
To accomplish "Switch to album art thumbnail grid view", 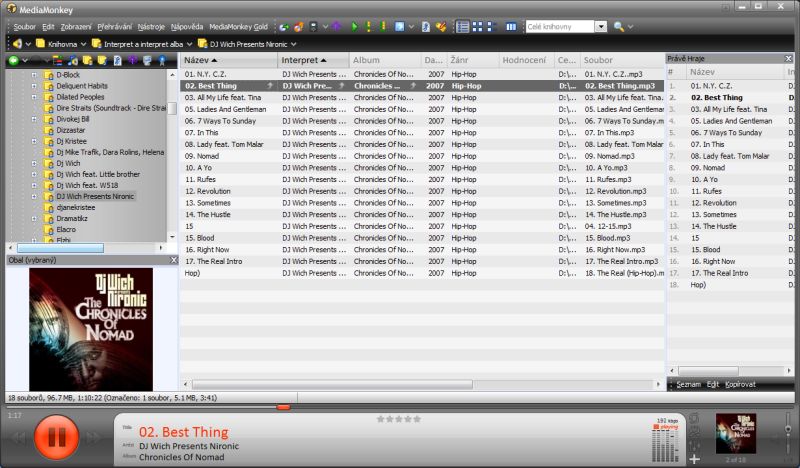I will coord(478,27).
